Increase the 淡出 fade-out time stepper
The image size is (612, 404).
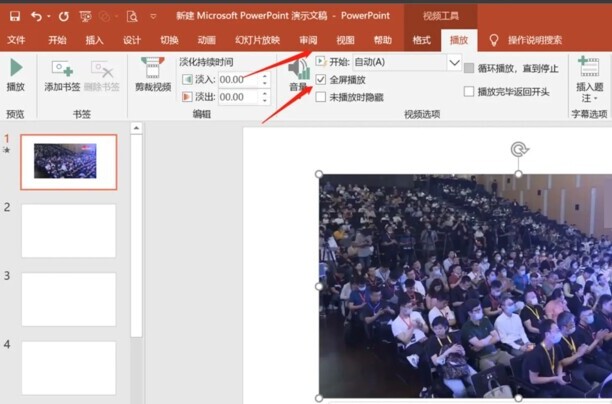(265, 93)
